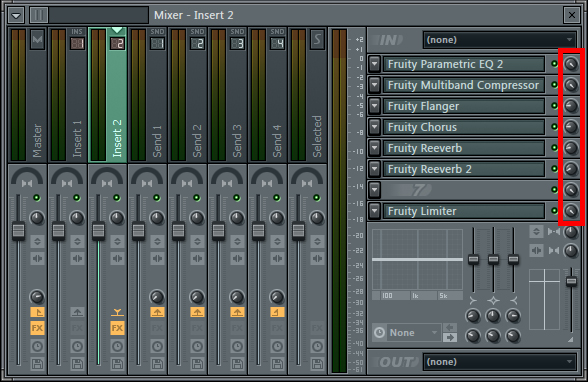Open the None latency compensation dropdown
The width and height of the screenshot is (588, 382).
coord(413,333)
